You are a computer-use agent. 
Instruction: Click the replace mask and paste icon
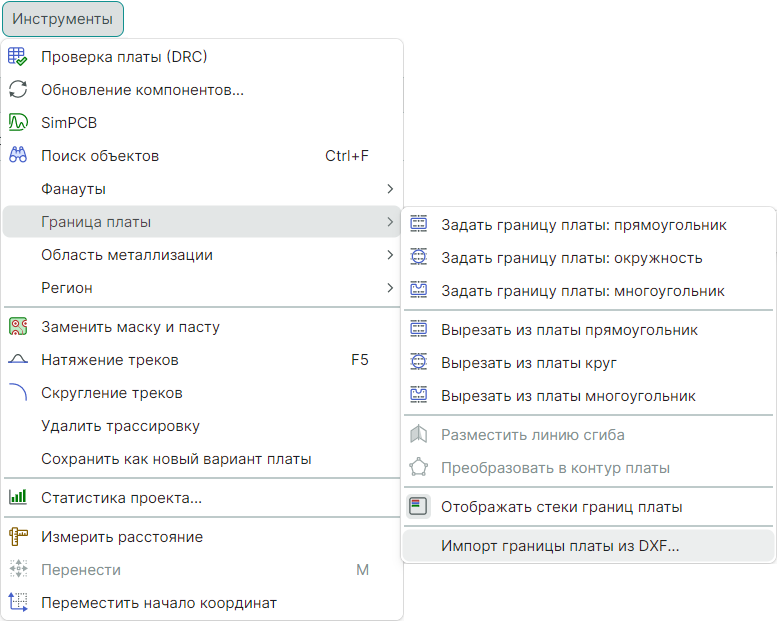click(x=18, y=327)
